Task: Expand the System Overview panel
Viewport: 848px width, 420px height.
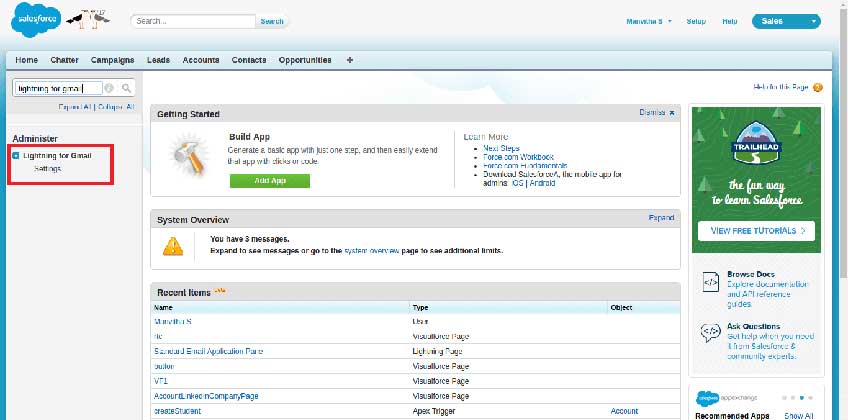Action: click(x=661, y=218)
